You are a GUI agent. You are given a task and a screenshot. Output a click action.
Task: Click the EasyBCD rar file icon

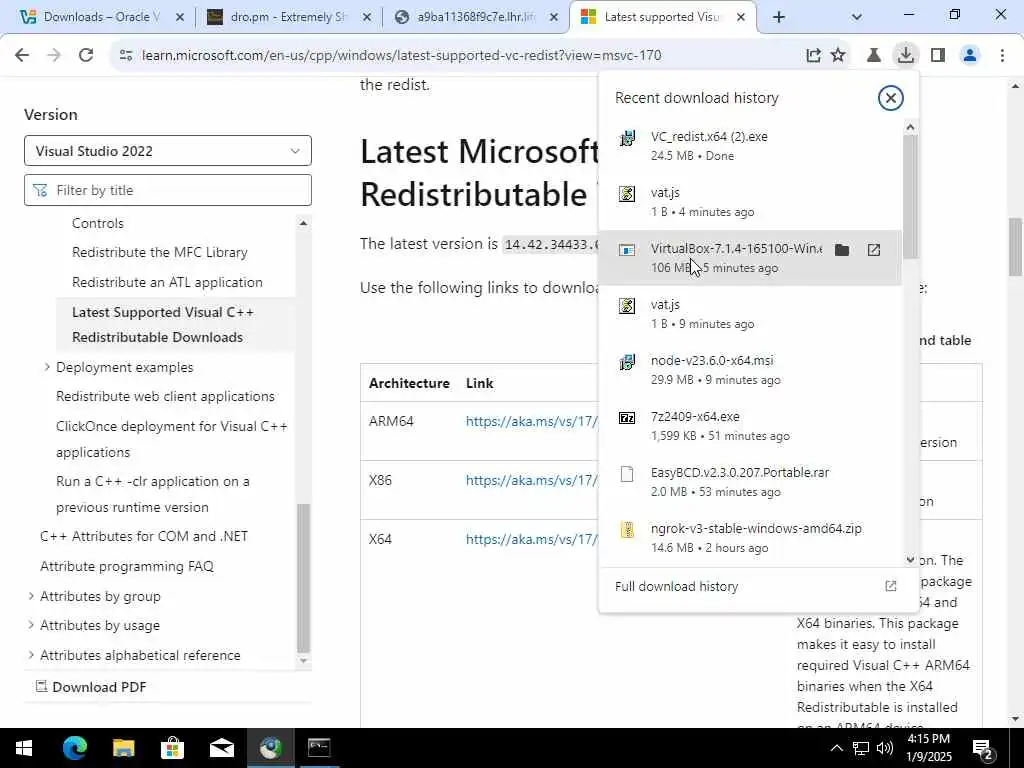627,474
